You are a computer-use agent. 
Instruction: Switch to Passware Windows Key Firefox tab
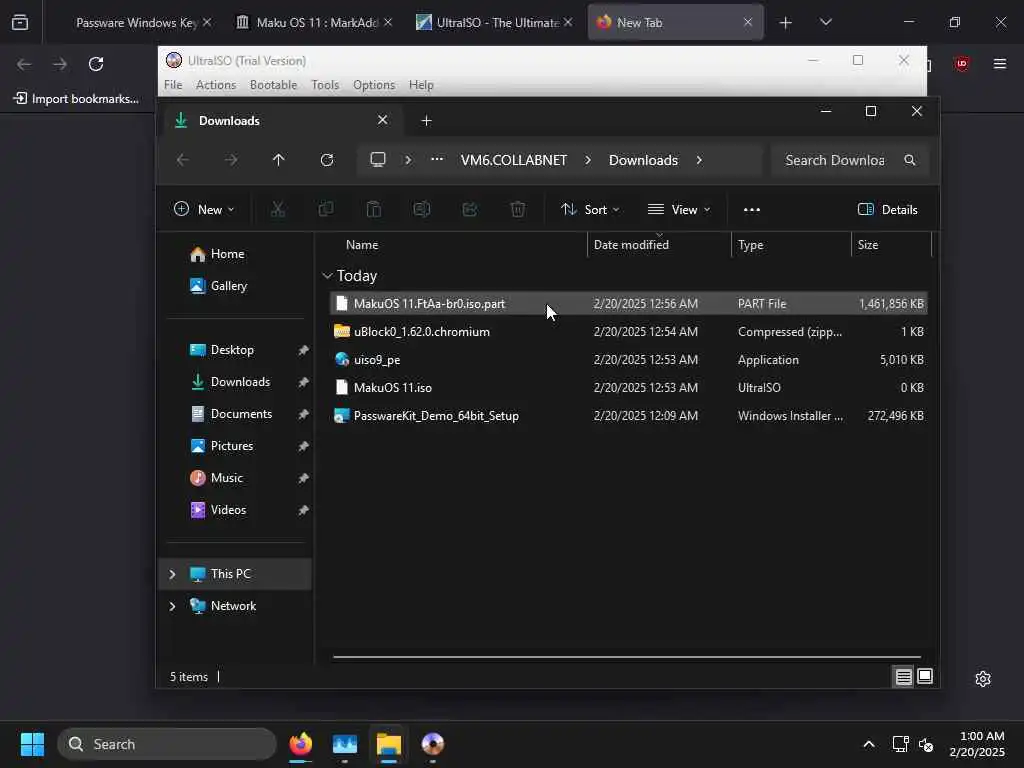tap(135, 22)
